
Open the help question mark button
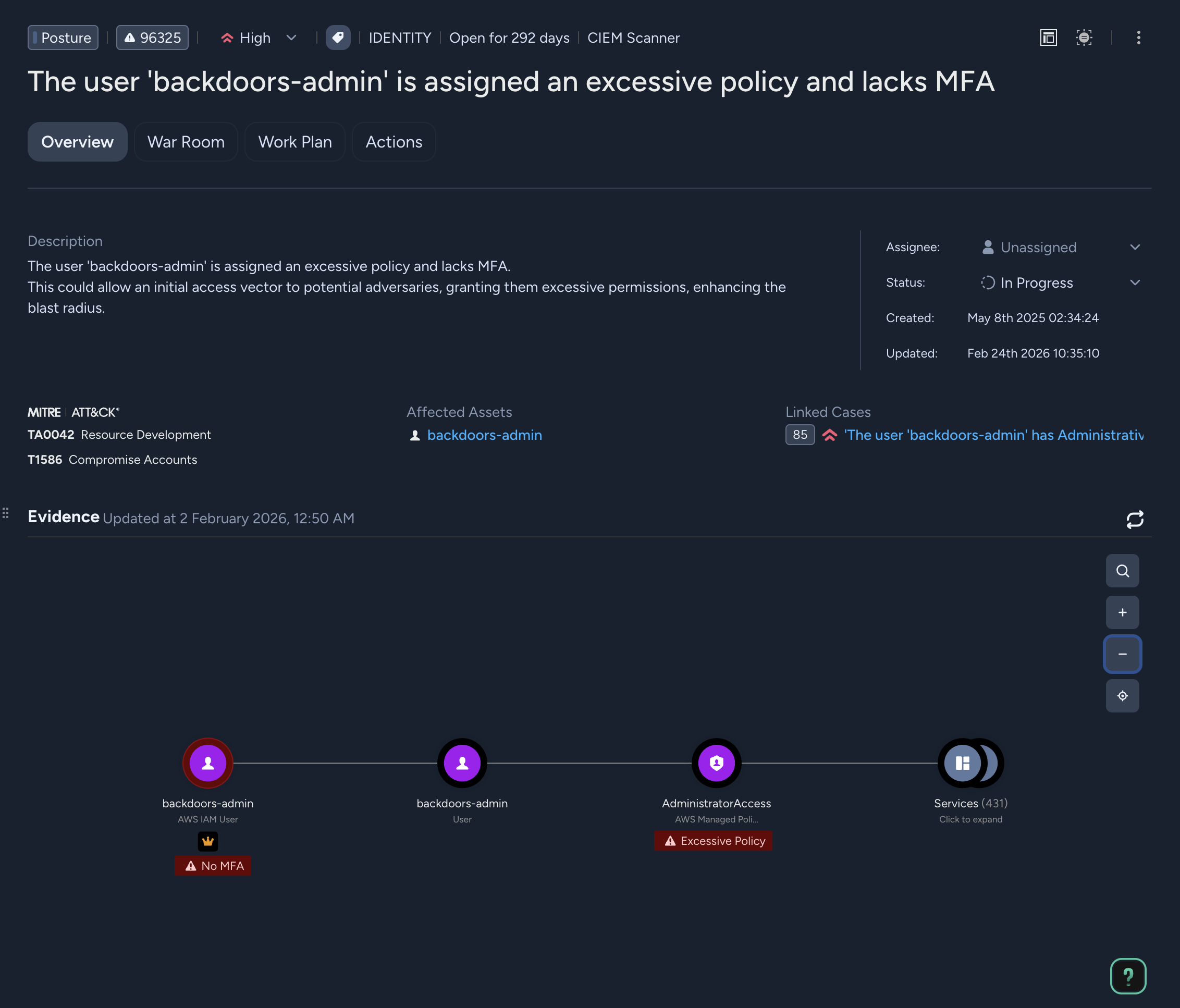point(1128,976)
